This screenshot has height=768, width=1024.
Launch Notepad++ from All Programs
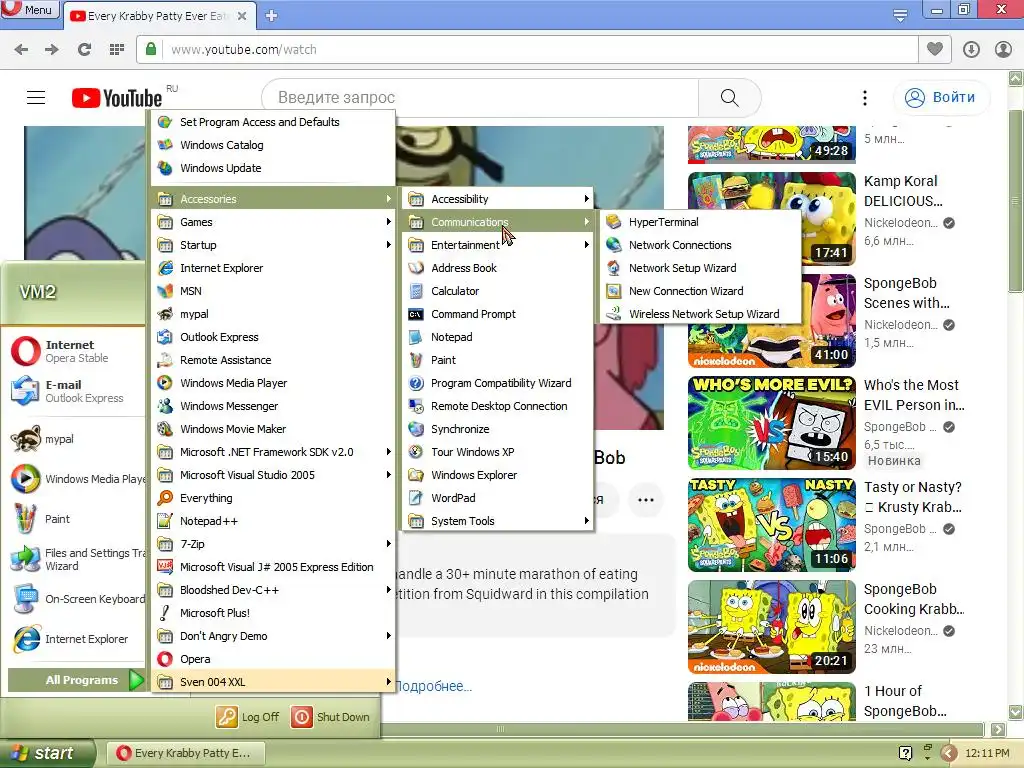pos(273,521)
